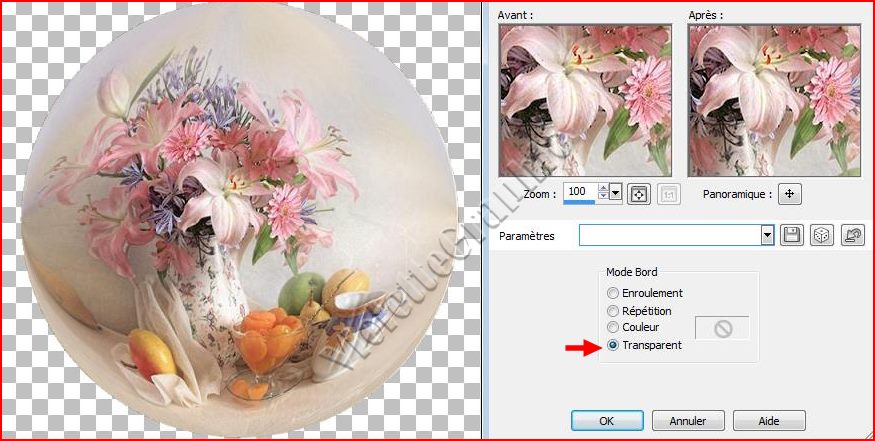Viewport: 875px width, 441px height.
Task: Choose the Couleur edge mode radio button
Action: point(613,328)
